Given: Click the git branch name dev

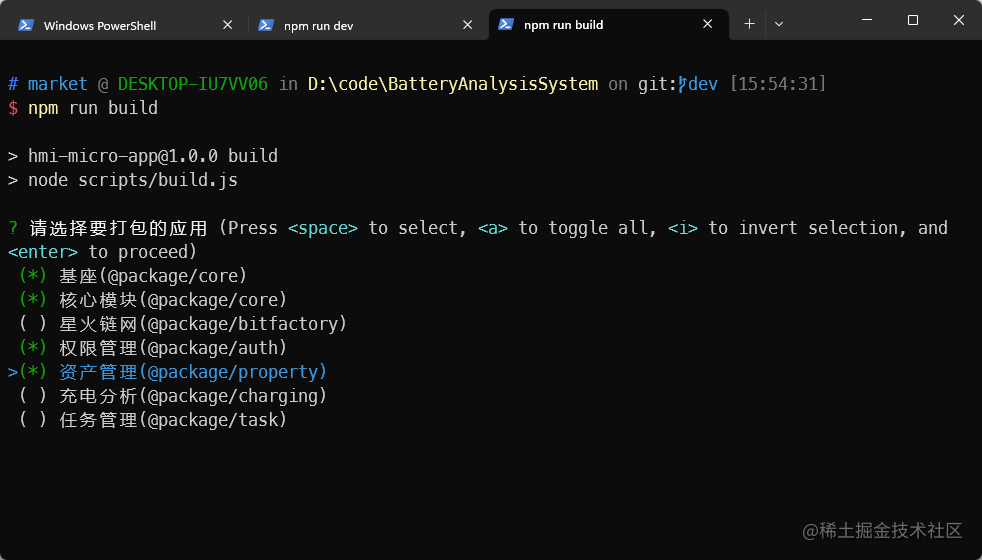Looking at the screenshot, I should tap(703, 84).
